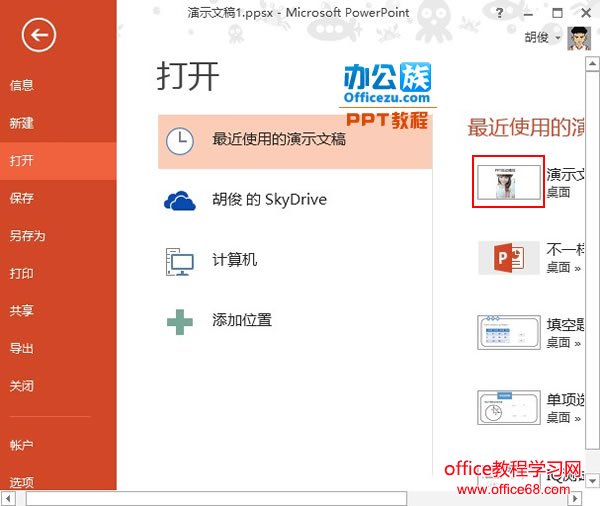Choose 保存 from the sidebar
600x506 pixels.
point(22,198)
